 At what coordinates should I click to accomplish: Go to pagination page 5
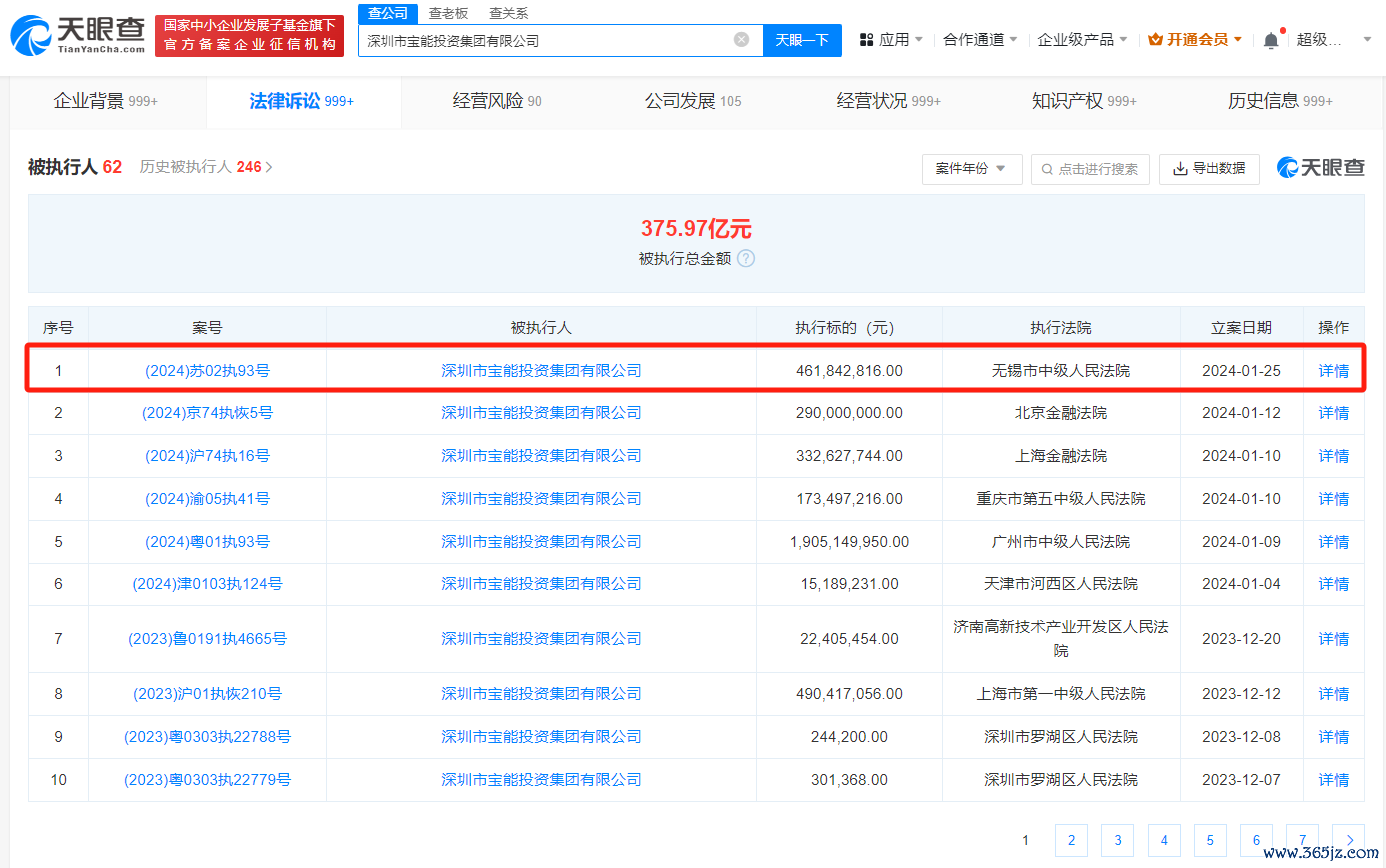point(1210,841)
